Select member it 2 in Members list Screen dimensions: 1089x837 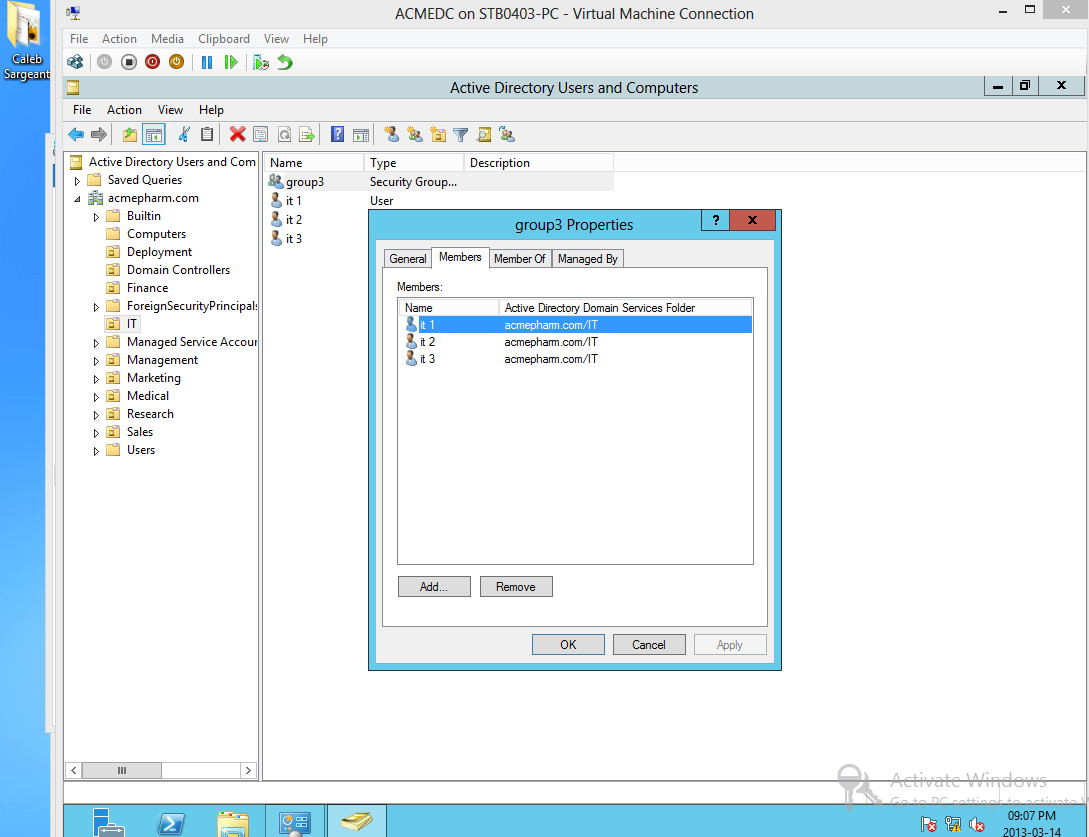(x=575, y=342)
